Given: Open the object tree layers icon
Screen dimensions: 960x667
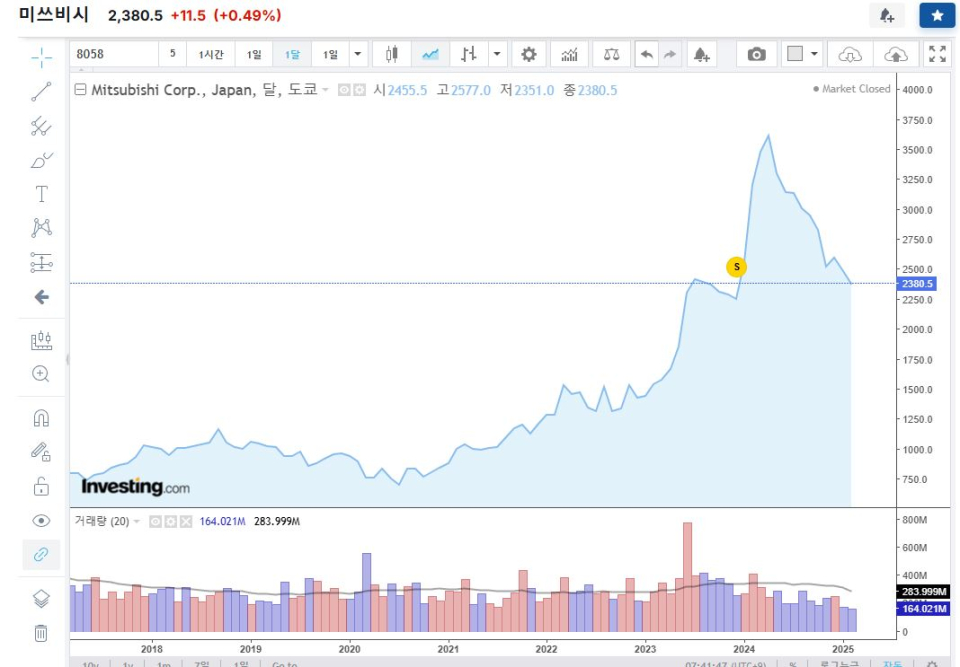Looking at the screenshot, I should (41, 598).
